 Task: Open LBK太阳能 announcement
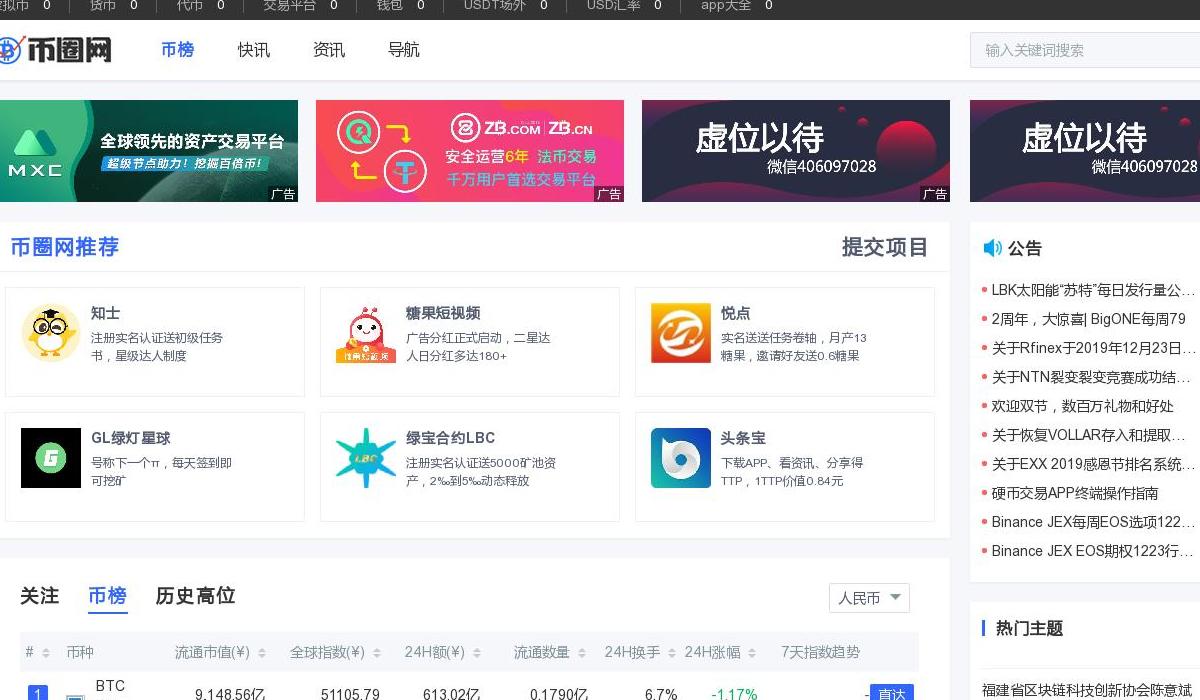1093,290
